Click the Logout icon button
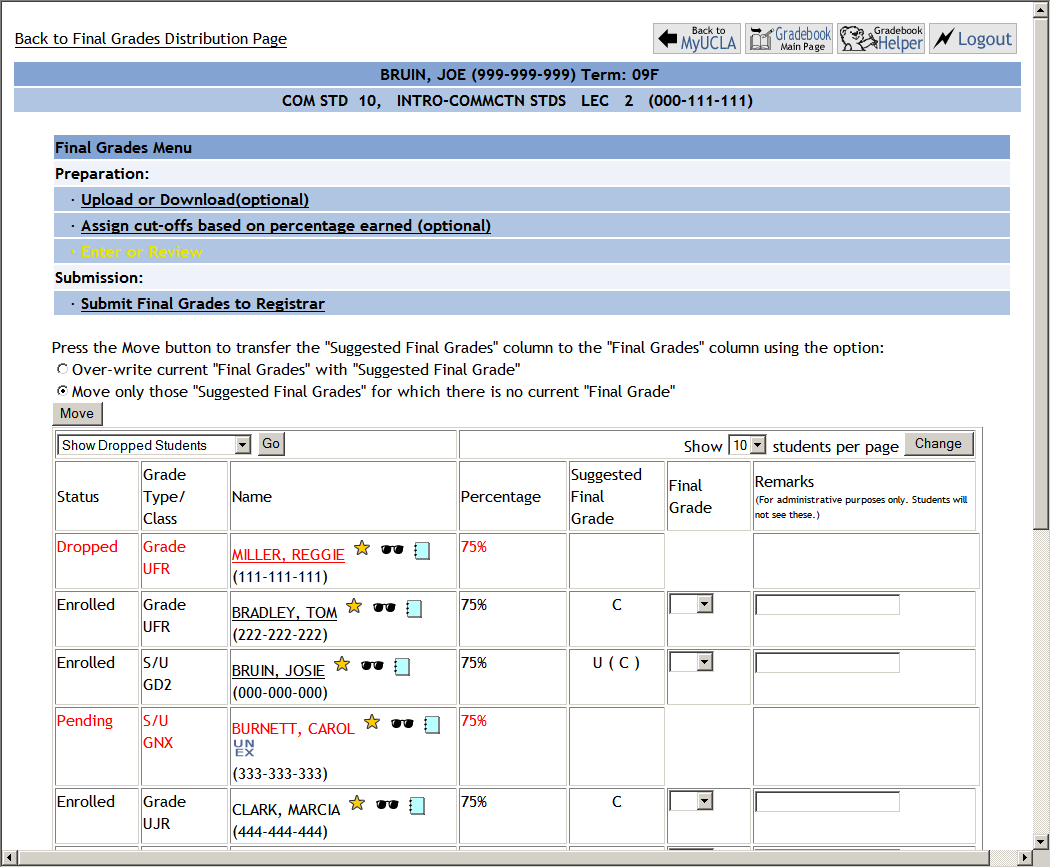 (x=972, y=39)
